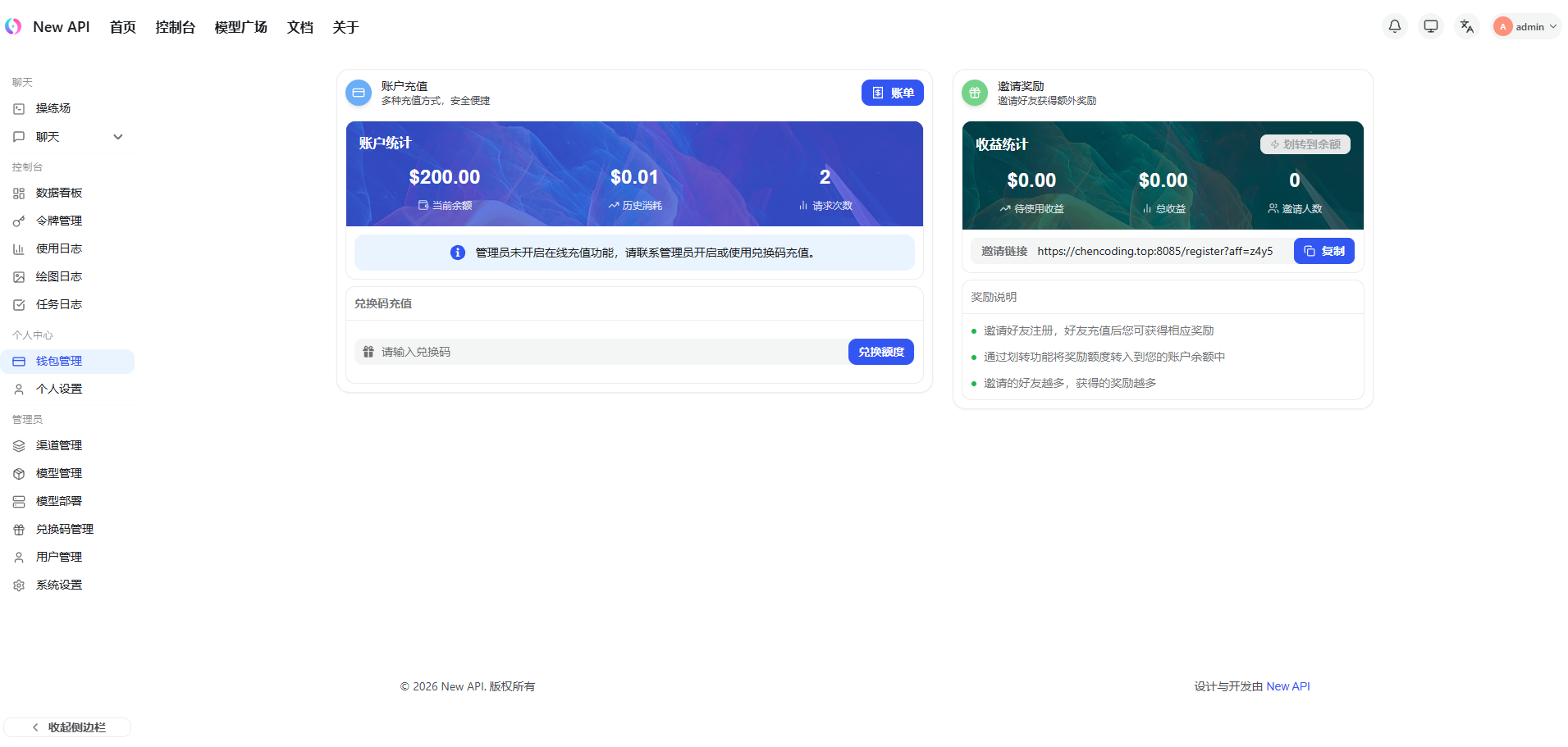Select 控制台 in top navigation
Screen dimensions: 1568x747
[175, 27]
